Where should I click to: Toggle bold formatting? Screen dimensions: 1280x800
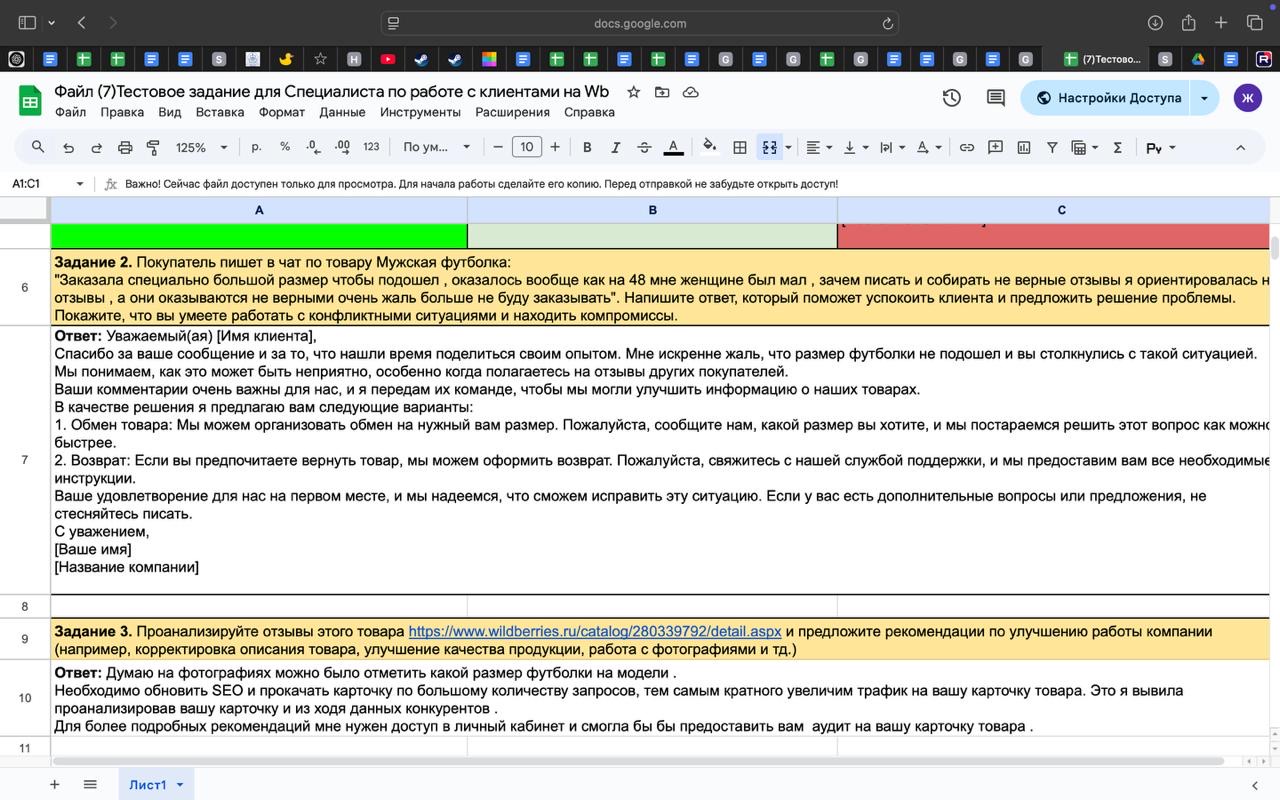click(x=587, y=147)
